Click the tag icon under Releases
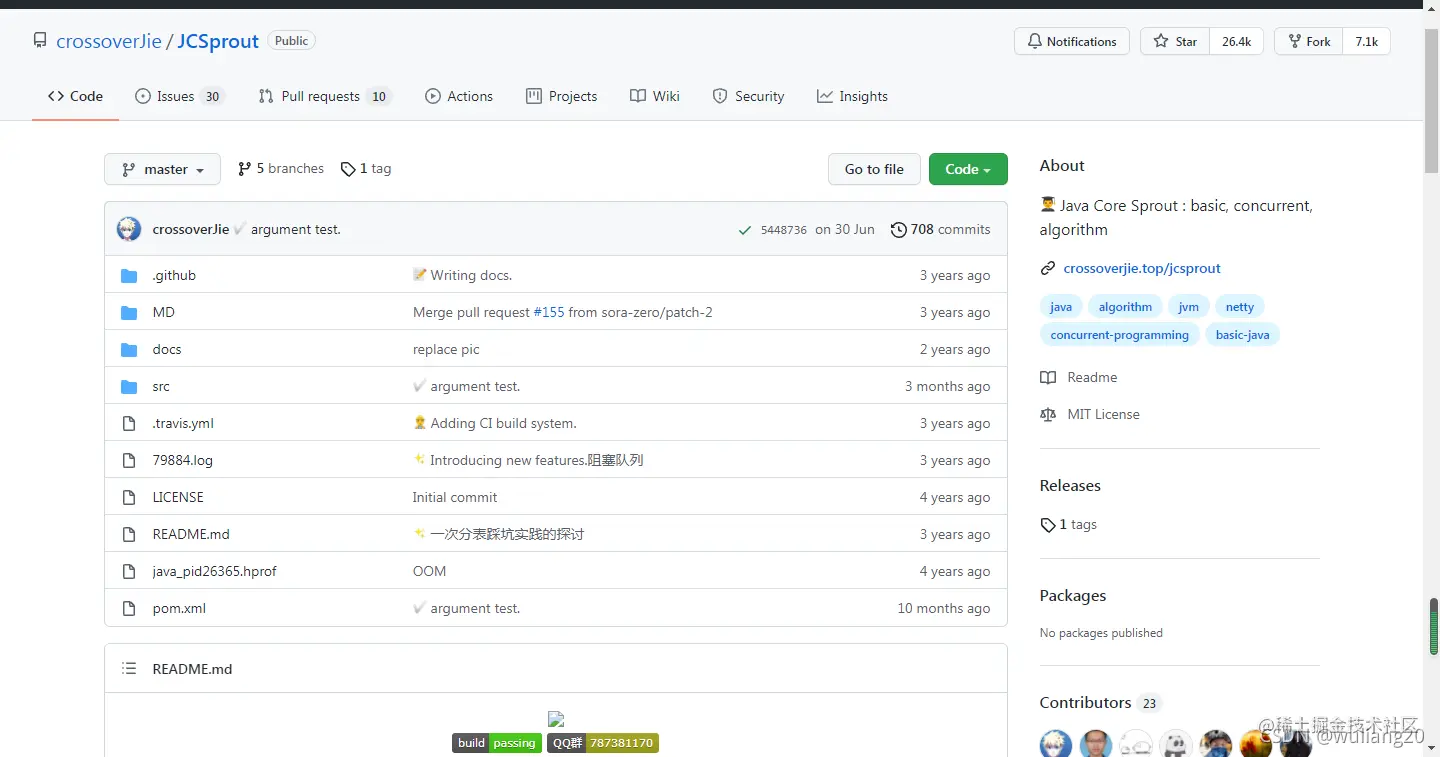 1048,524
